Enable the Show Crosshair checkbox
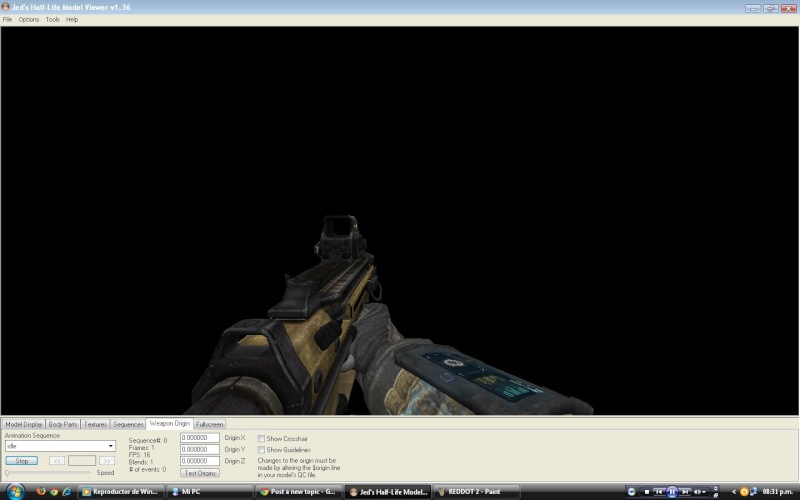The width and height of the screenshot is (800, 500). point(261,439)
